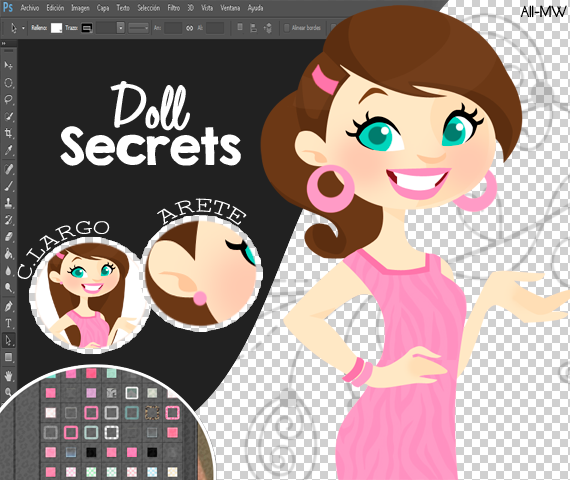Screen dimensions: 570x480
Task: Open the Vista menu
Action: 207,8
